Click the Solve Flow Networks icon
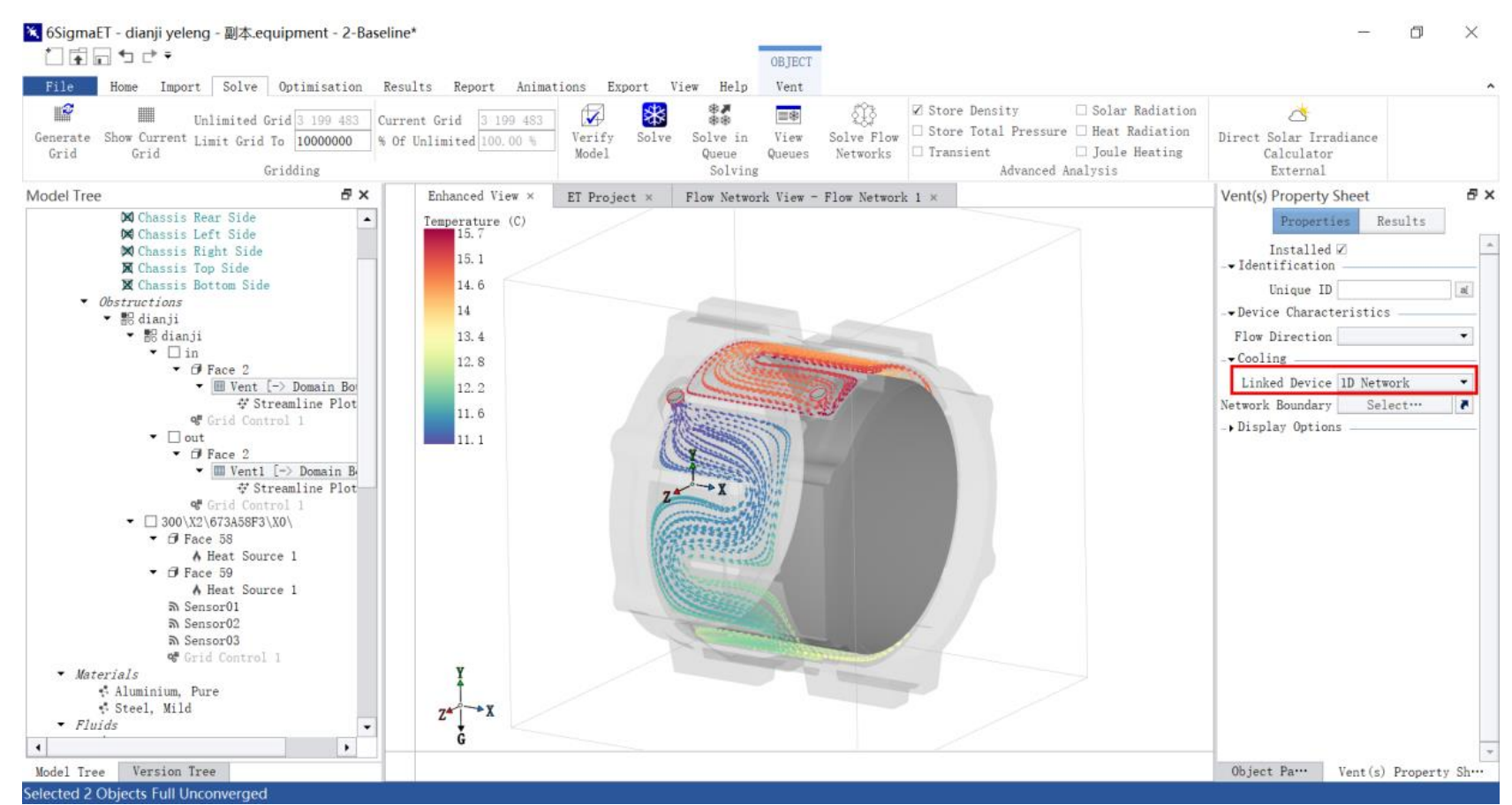This screenshot has width=1512, height=805. [863, 116]
